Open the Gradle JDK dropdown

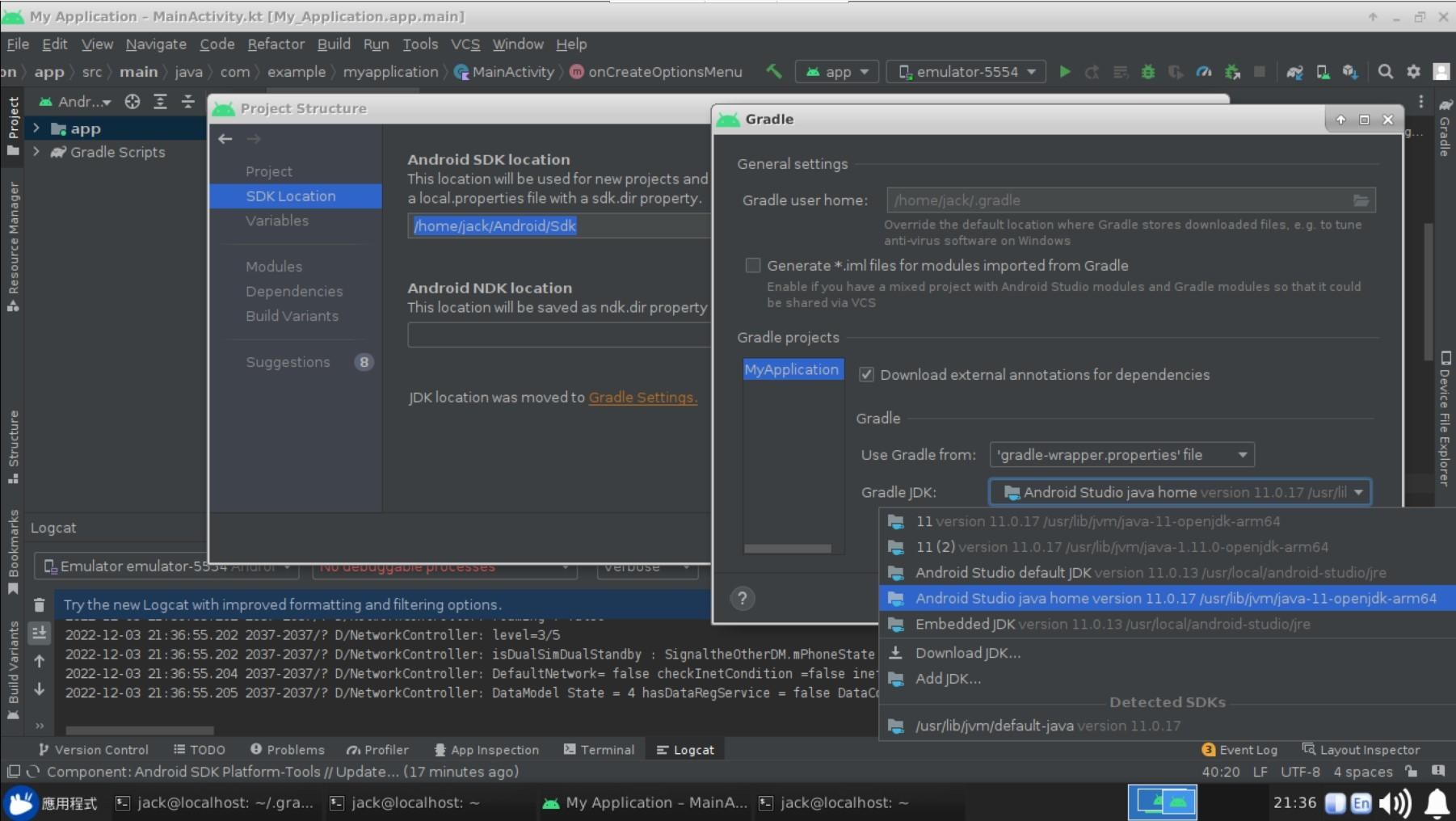point(1360,492)
